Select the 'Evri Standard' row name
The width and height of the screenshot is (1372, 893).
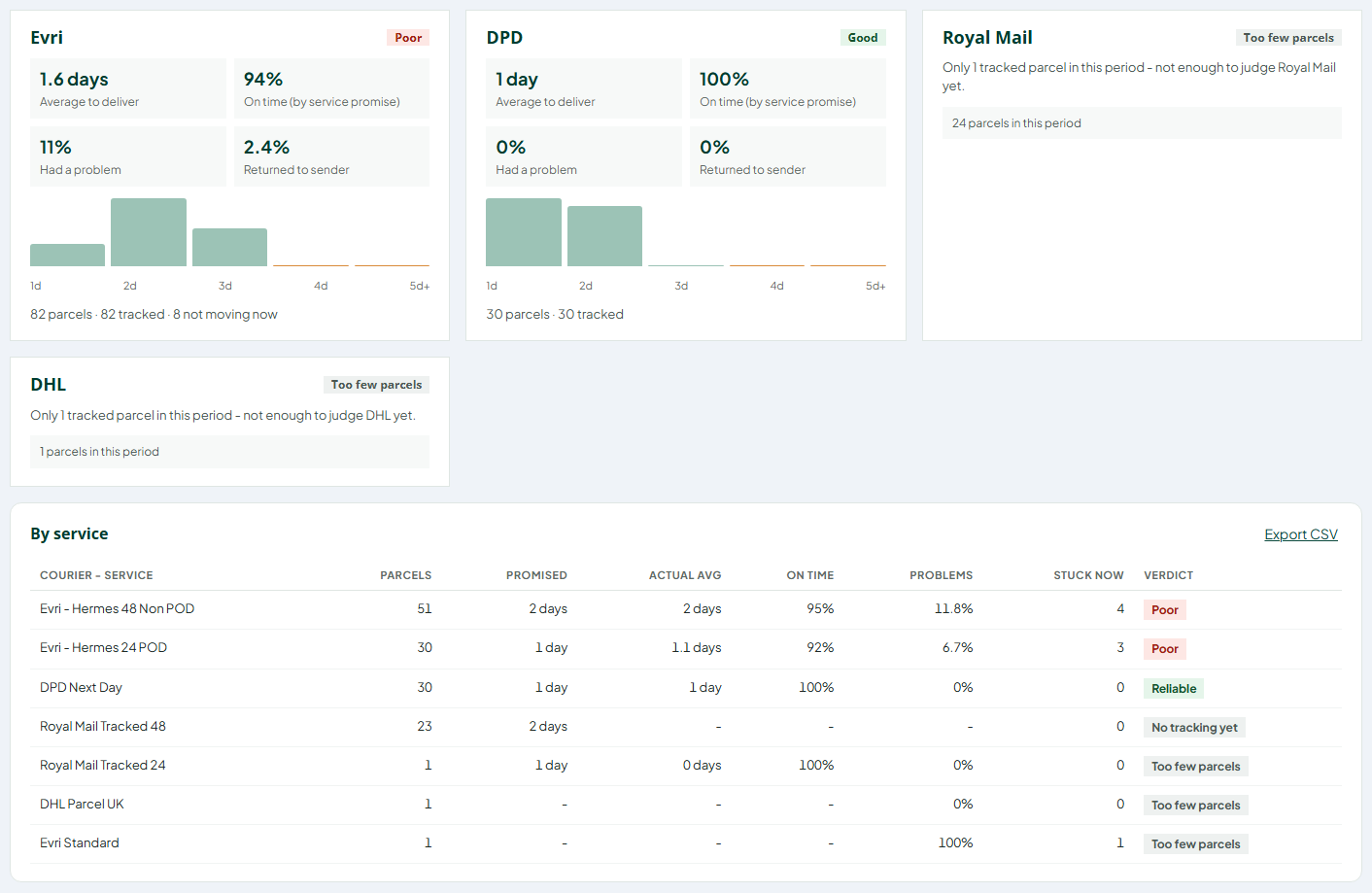[80, 842]
